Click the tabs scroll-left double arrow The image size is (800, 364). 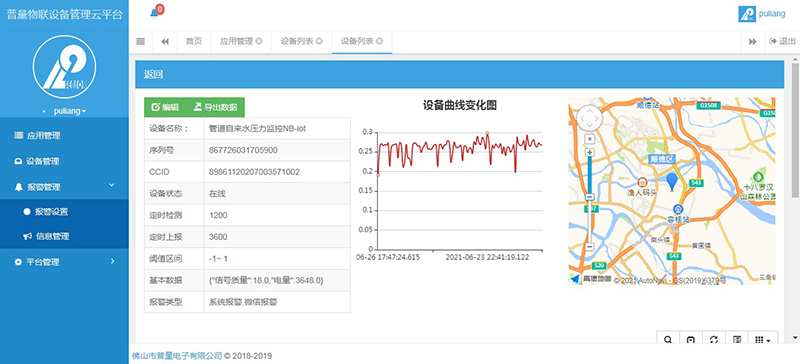click(165, 41)
